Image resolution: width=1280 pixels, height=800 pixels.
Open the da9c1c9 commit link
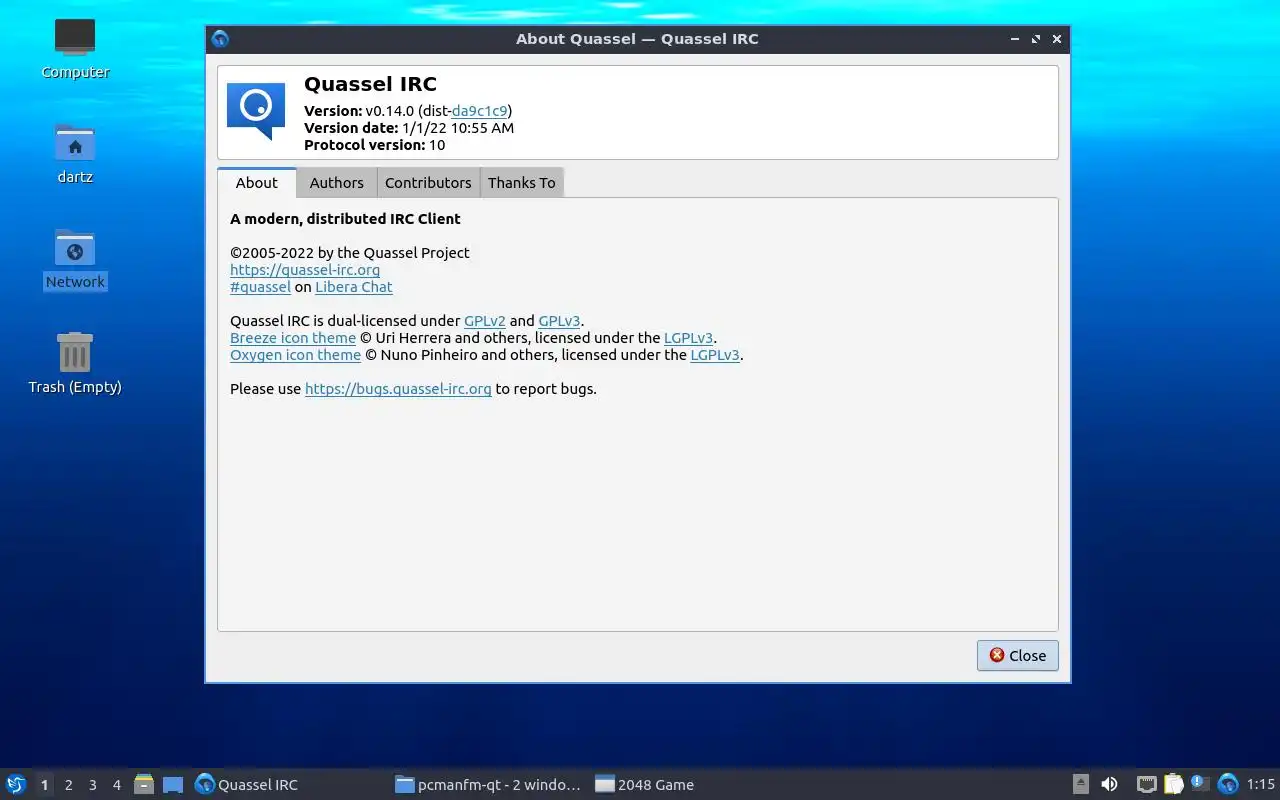[479, 111]
